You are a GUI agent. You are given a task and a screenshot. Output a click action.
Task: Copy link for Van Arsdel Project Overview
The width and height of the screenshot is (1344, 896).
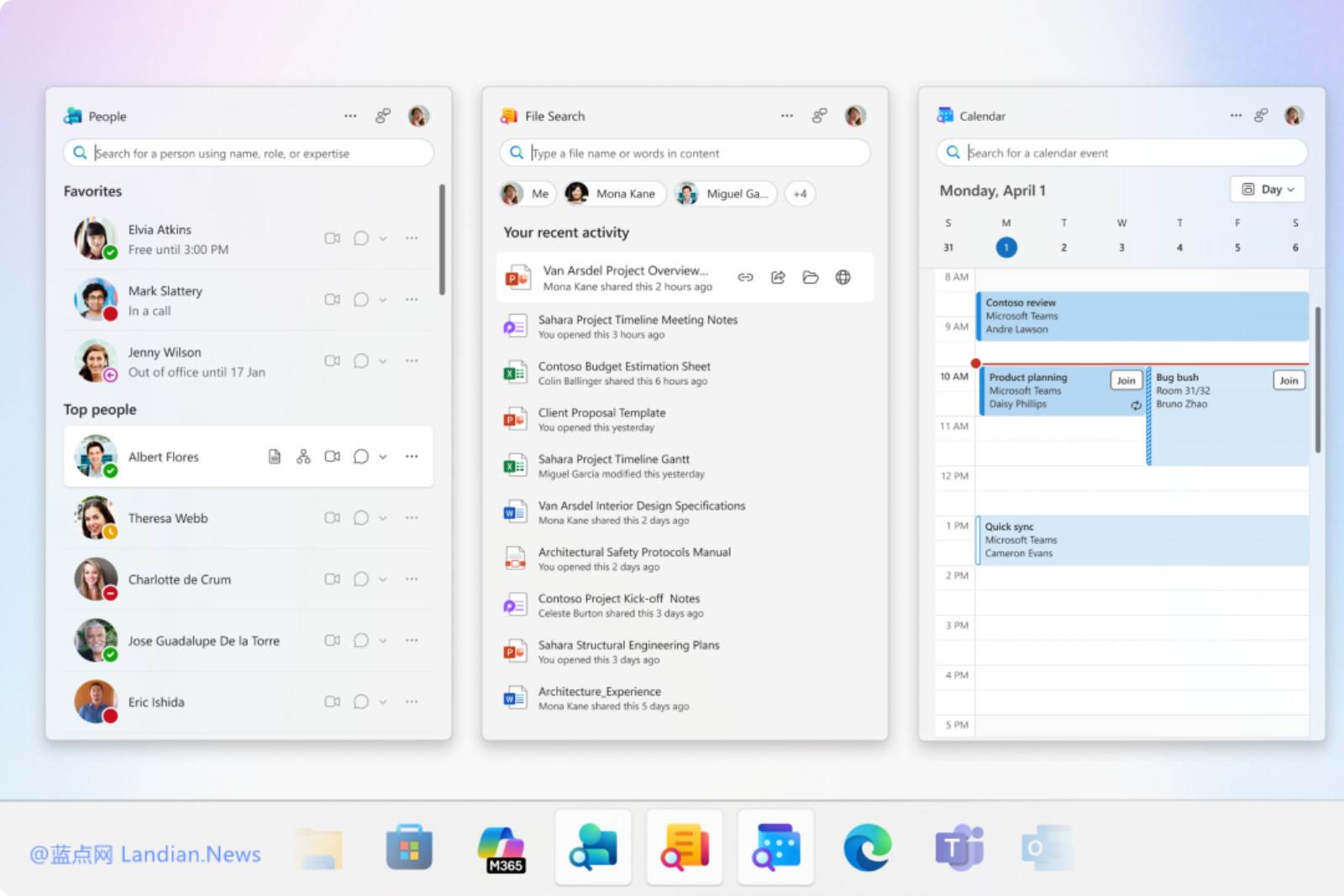coord(745,278)
